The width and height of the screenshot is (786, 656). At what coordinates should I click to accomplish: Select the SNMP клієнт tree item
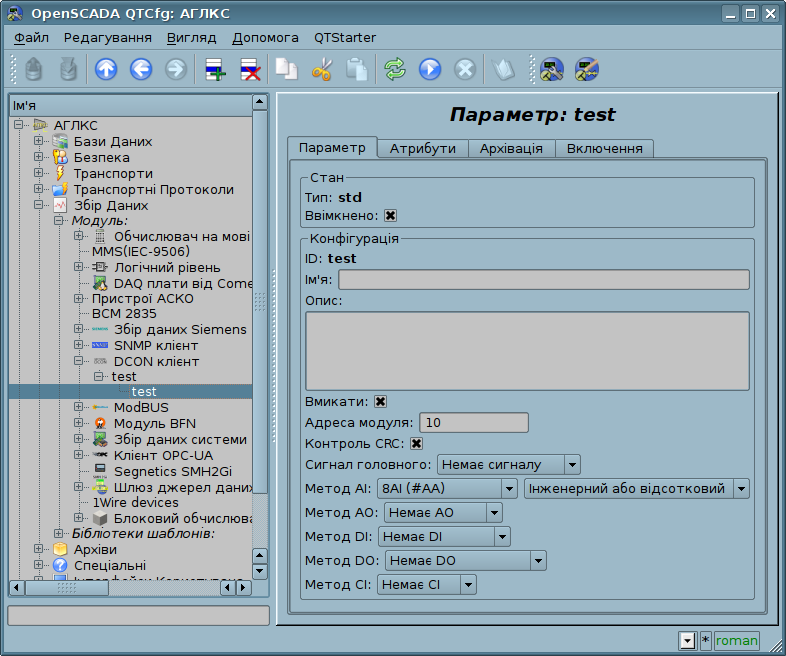click(155, 345)
